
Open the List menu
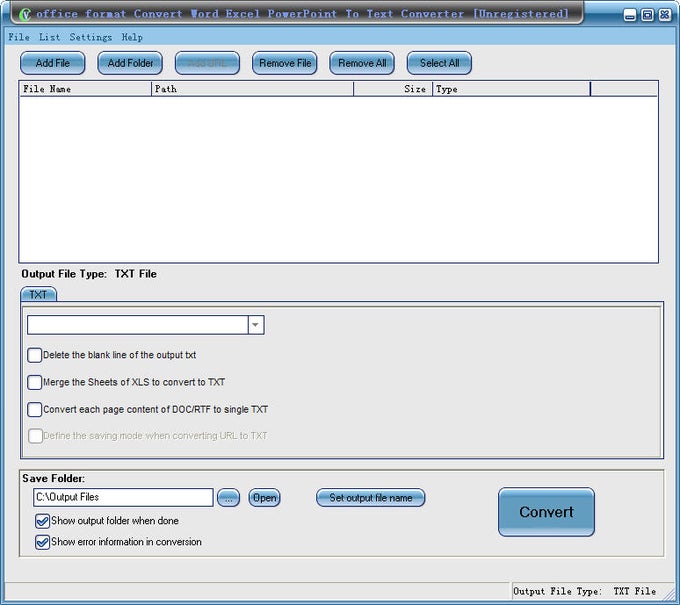point(49,37)
